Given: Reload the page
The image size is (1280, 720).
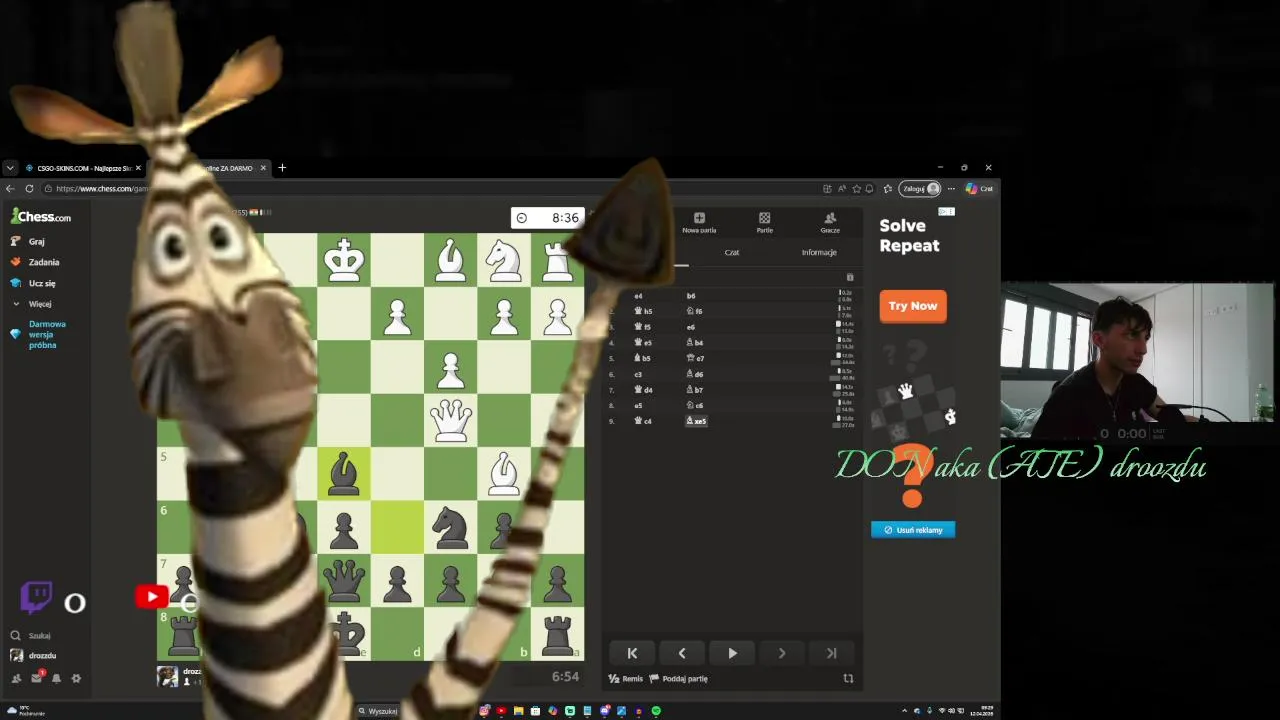Looking at the screenshot, I should tap(30, 188).
